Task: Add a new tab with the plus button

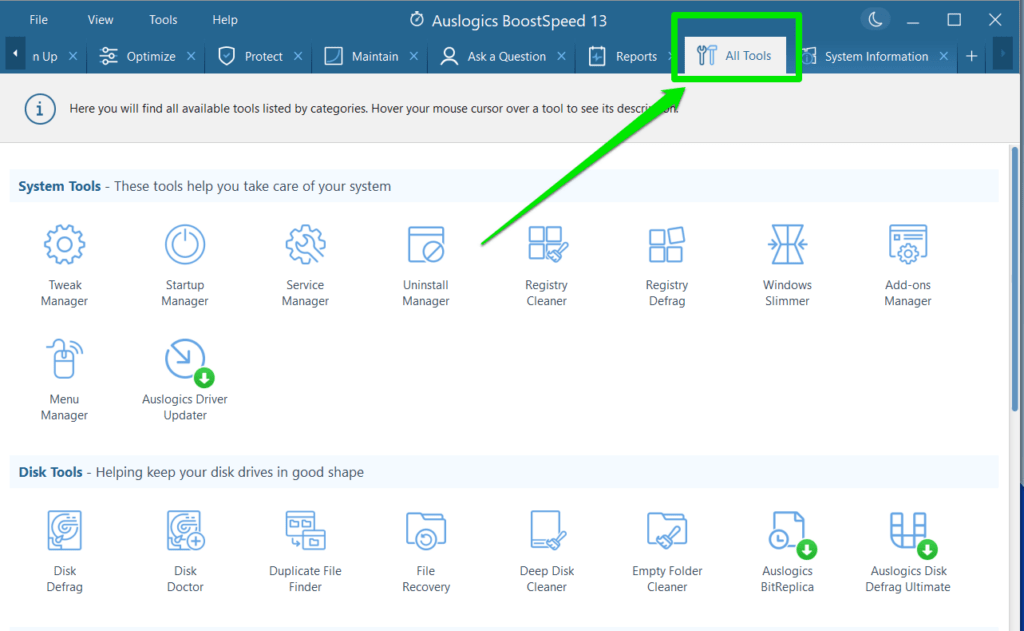Action: [971, 56]
